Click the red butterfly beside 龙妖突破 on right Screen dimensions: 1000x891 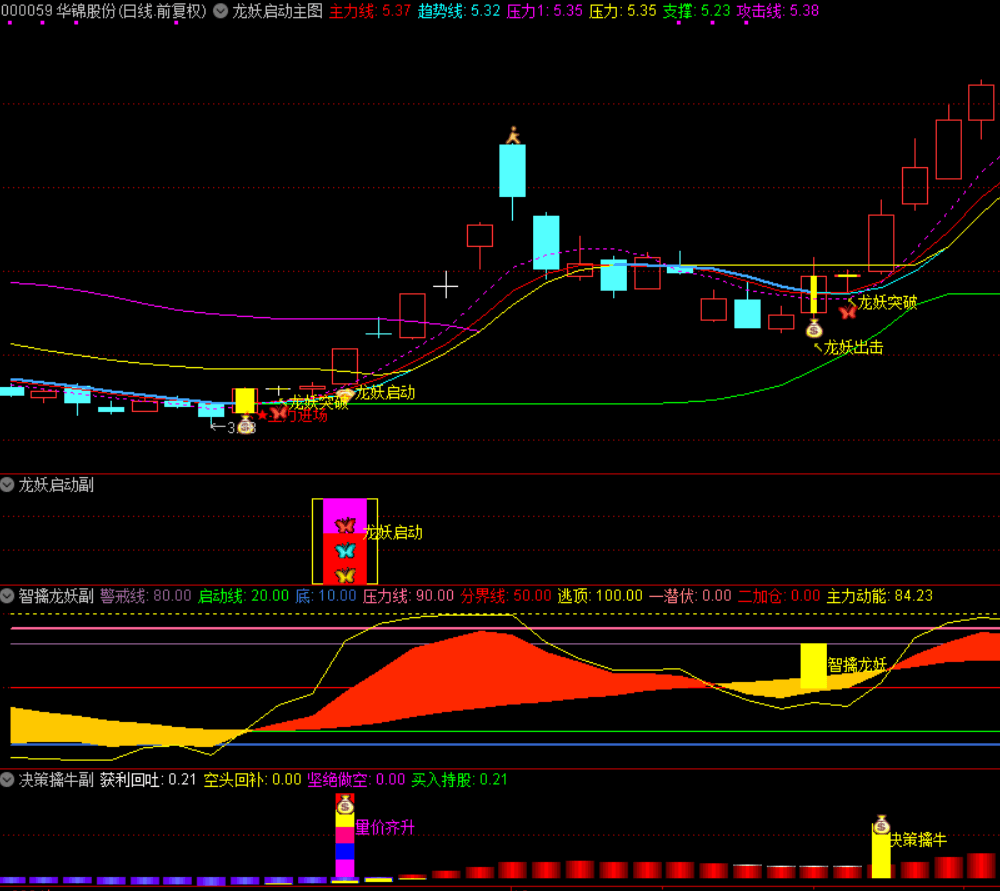(x=847, y=312)
